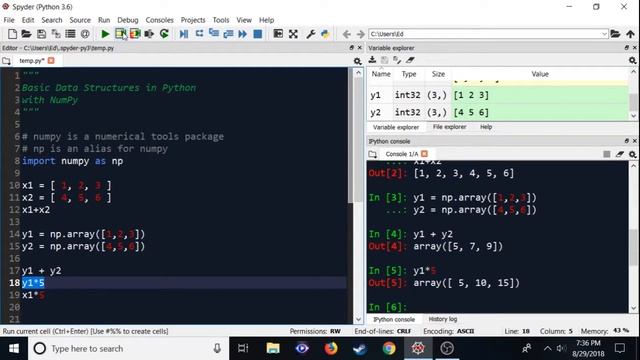Open Variable explorer options gear
Viewport: 640px width, 360px height.
(x=632, y=60)
